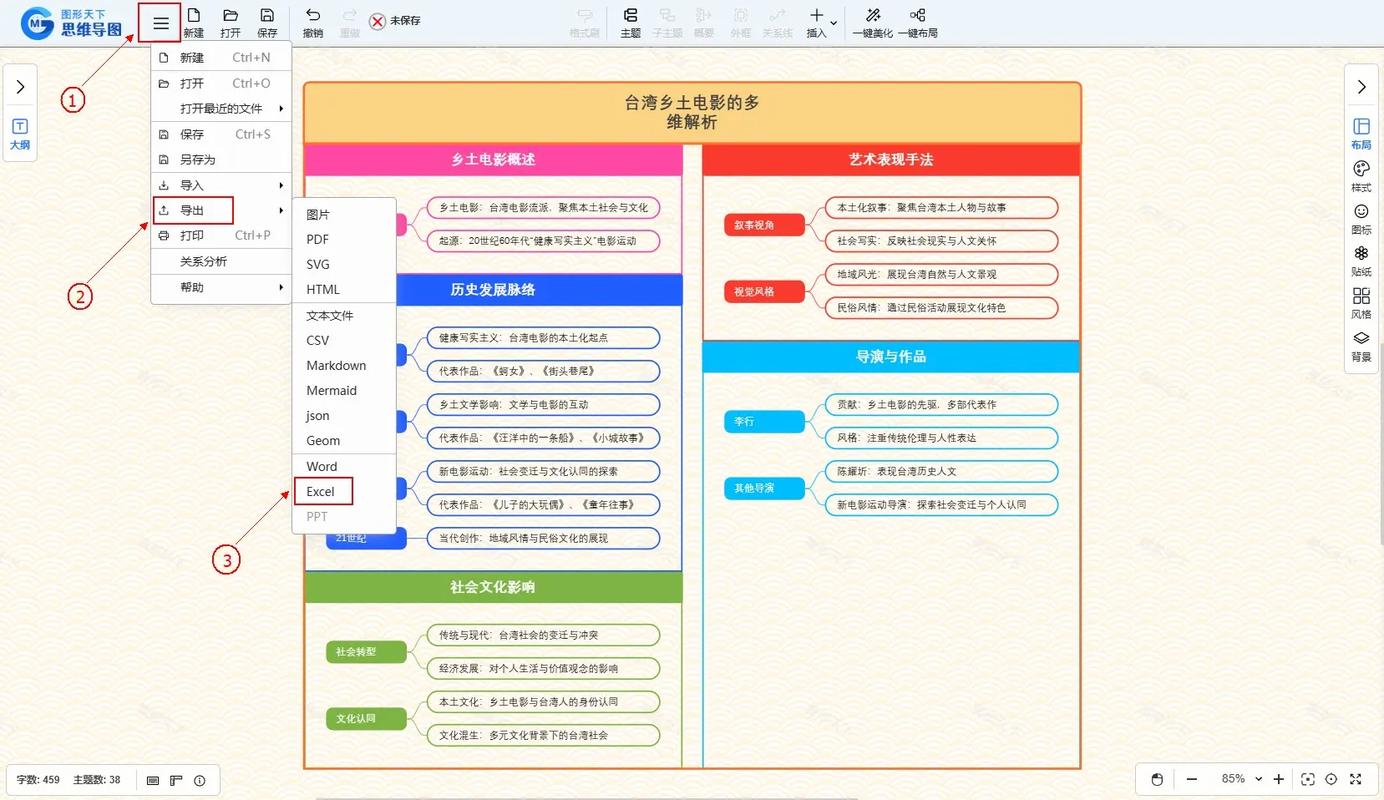
Task: Open the hamburger main menu
Action: tap(159, 22)
